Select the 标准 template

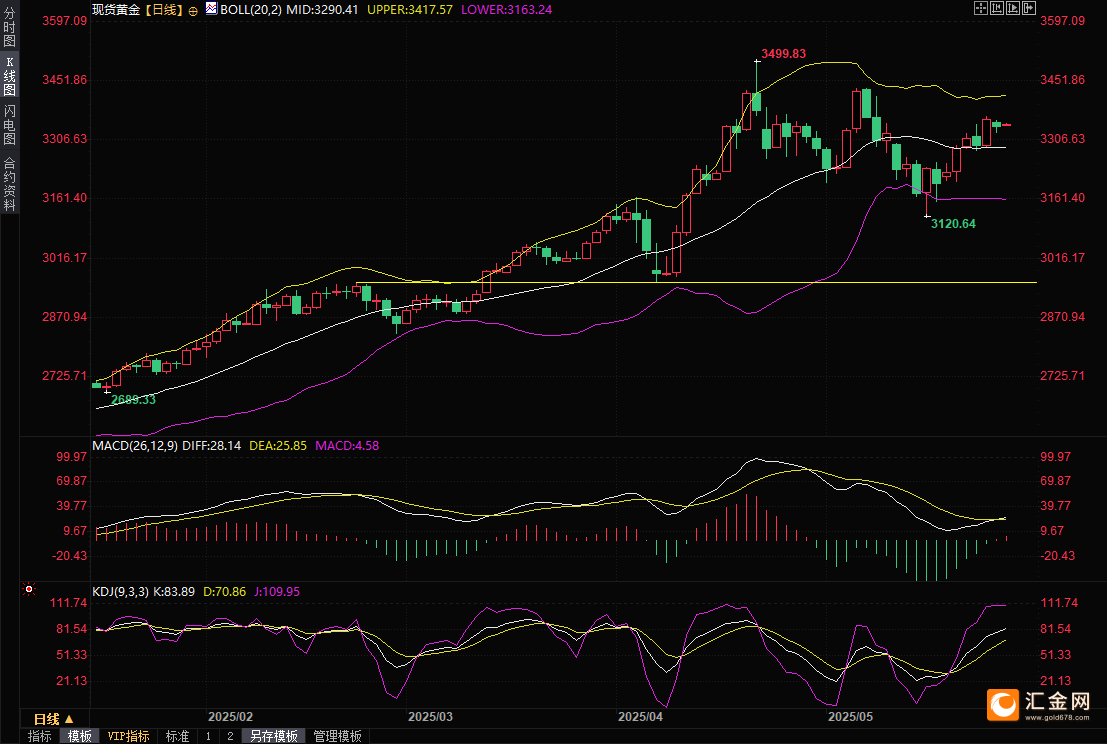click(x=177, y=736)
